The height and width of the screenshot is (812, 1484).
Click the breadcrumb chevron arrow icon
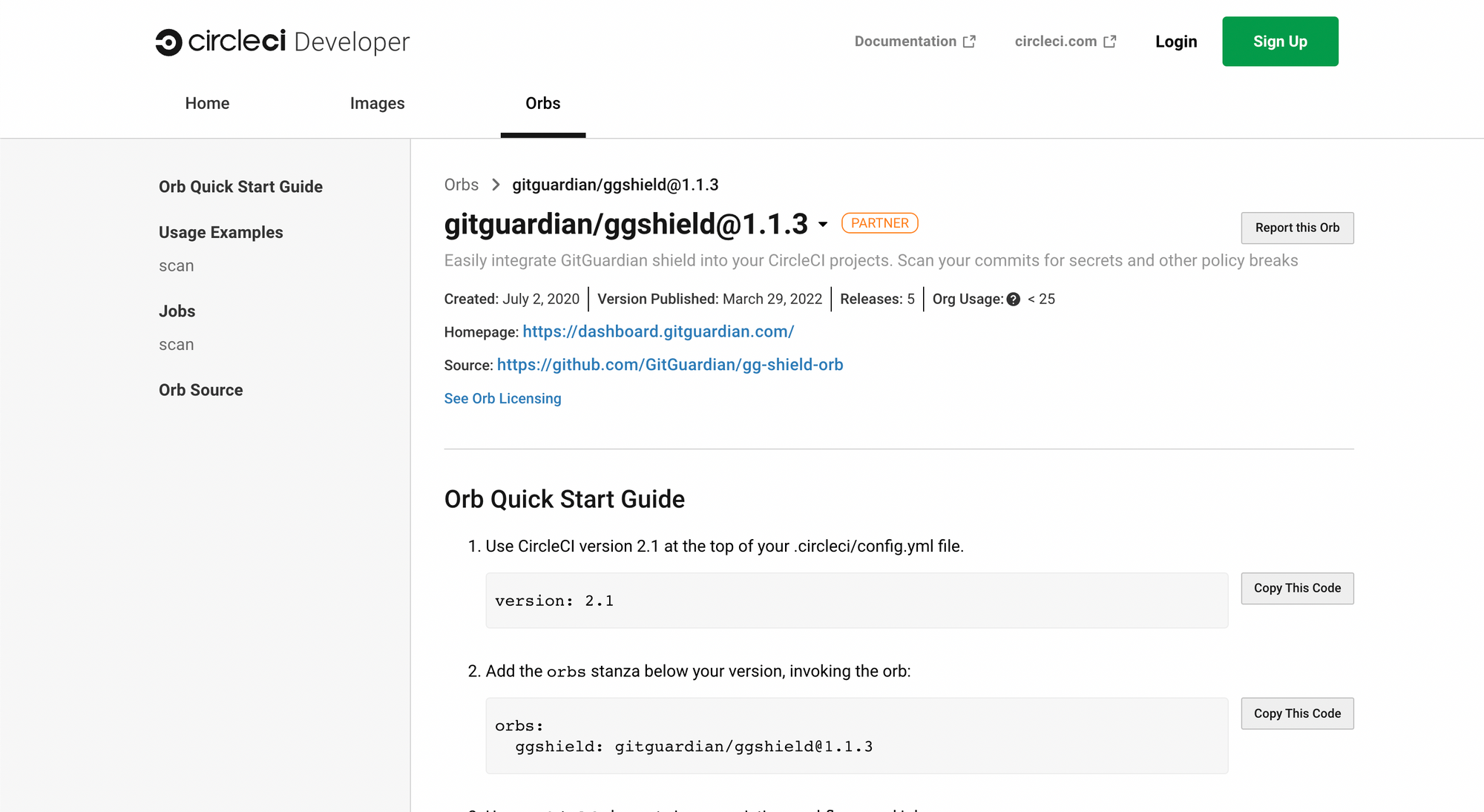[496, 185]
